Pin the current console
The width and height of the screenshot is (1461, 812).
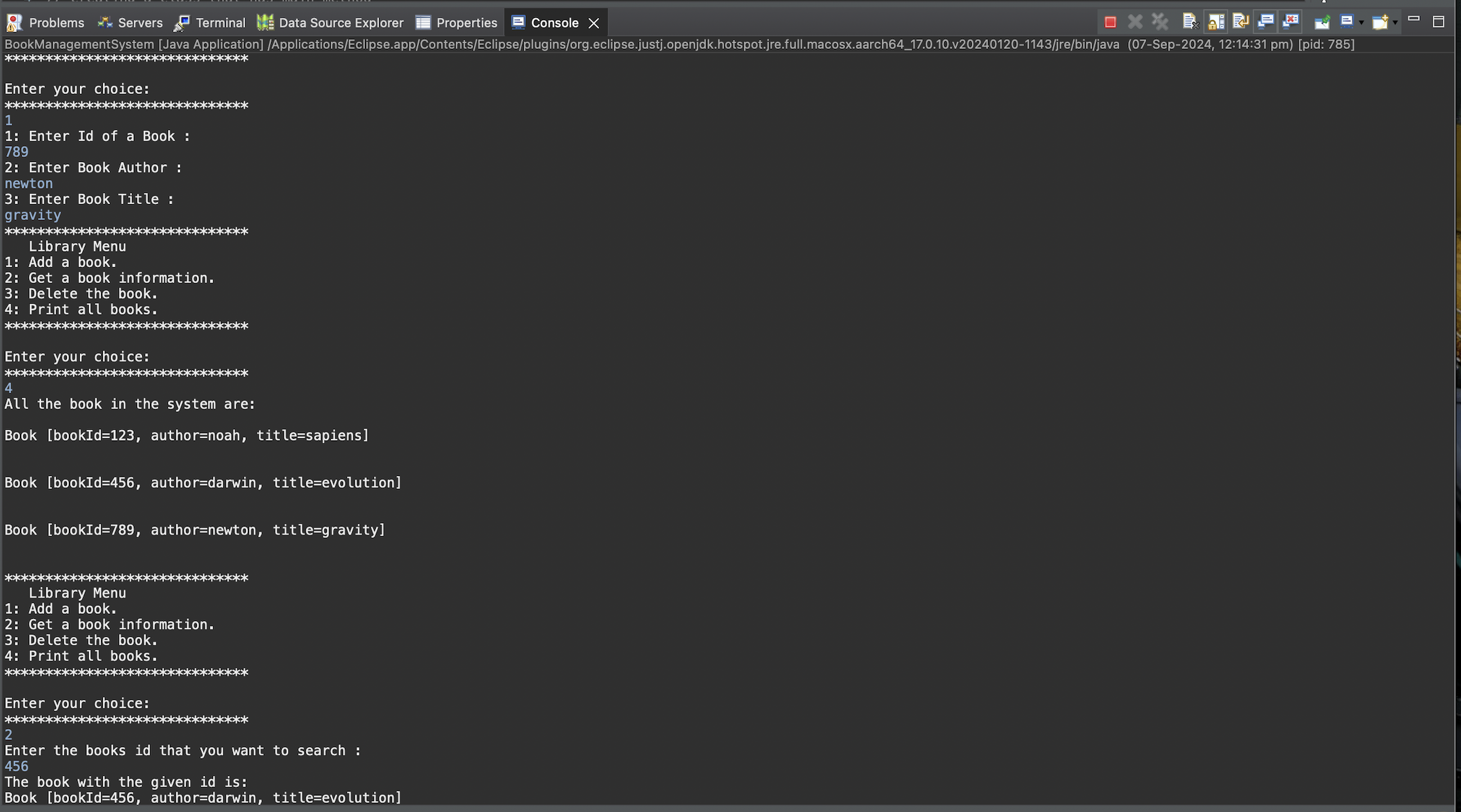(x=1322, y=23)
